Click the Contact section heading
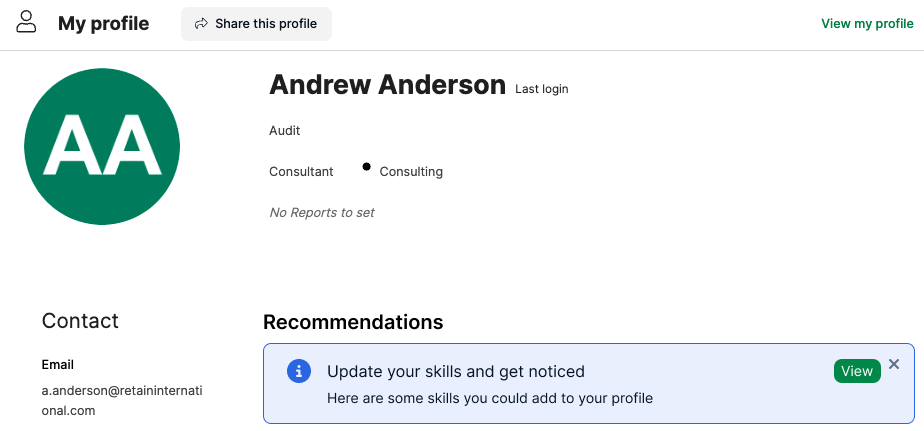The width and height of the screenshot is (924, 431). 80,321
